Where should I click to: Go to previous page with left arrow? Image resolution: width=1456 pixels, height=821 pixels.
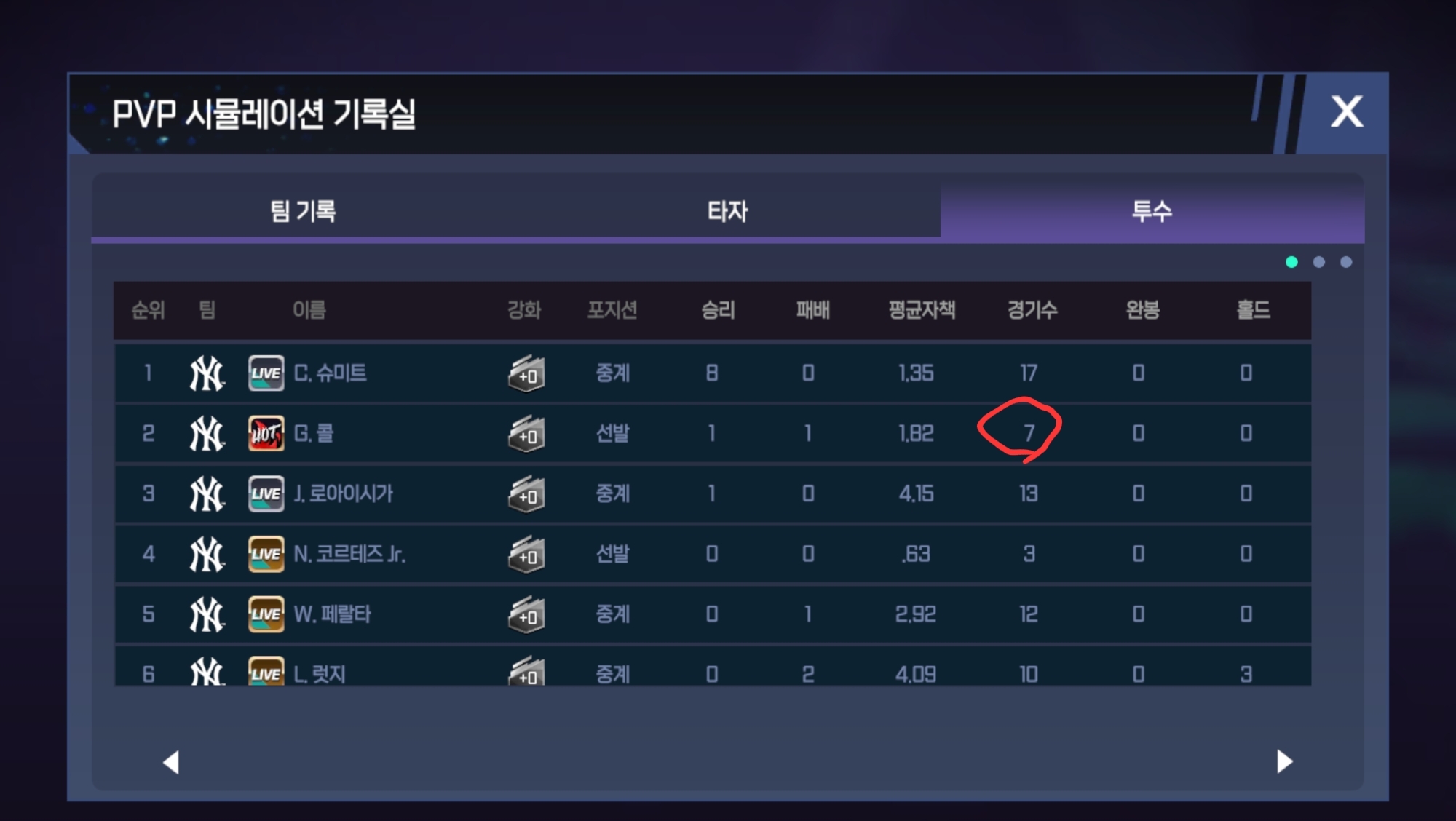(x=171, y=762)
